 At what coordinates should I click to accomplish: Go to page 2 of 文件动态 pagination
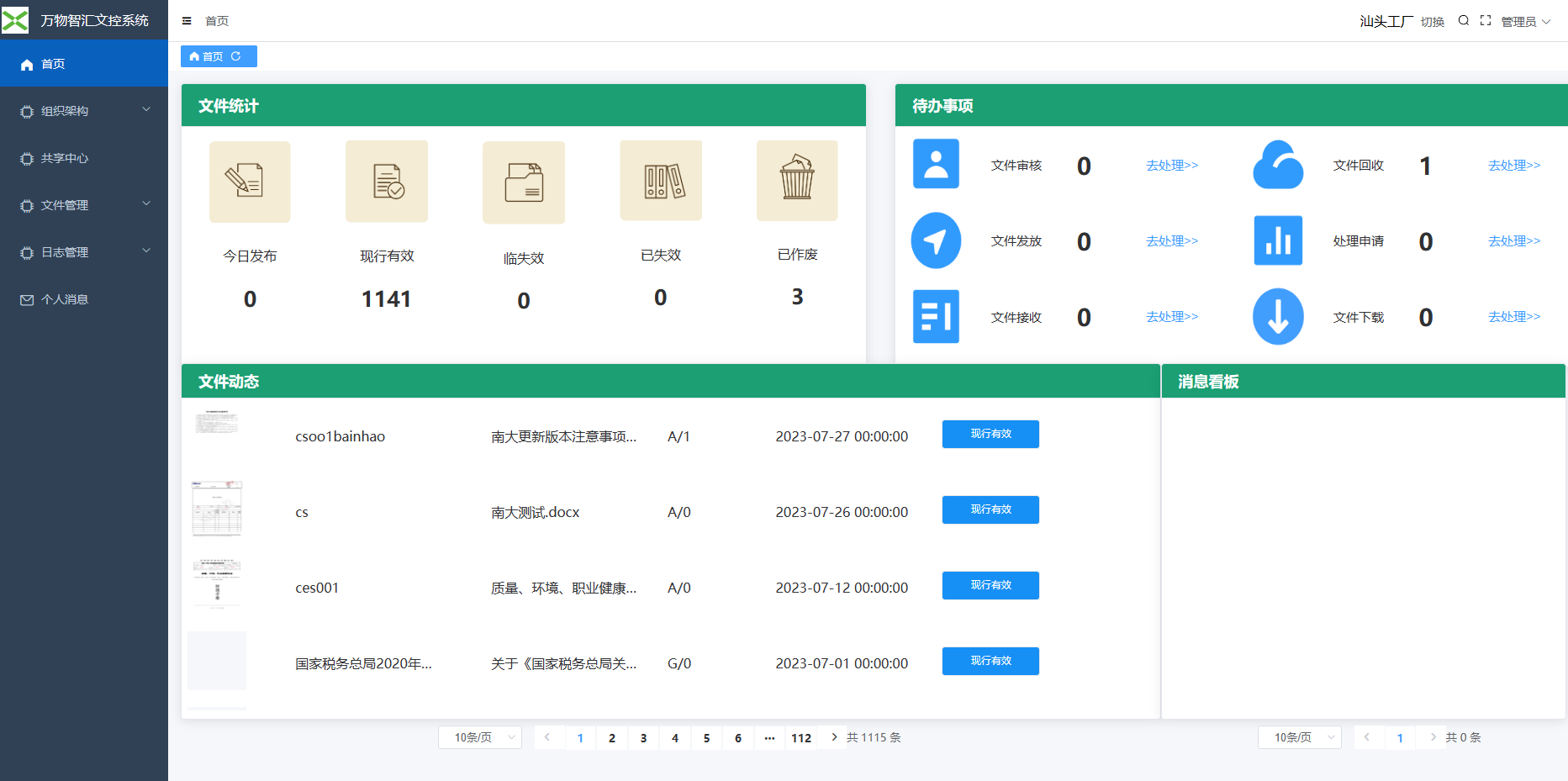612,737
